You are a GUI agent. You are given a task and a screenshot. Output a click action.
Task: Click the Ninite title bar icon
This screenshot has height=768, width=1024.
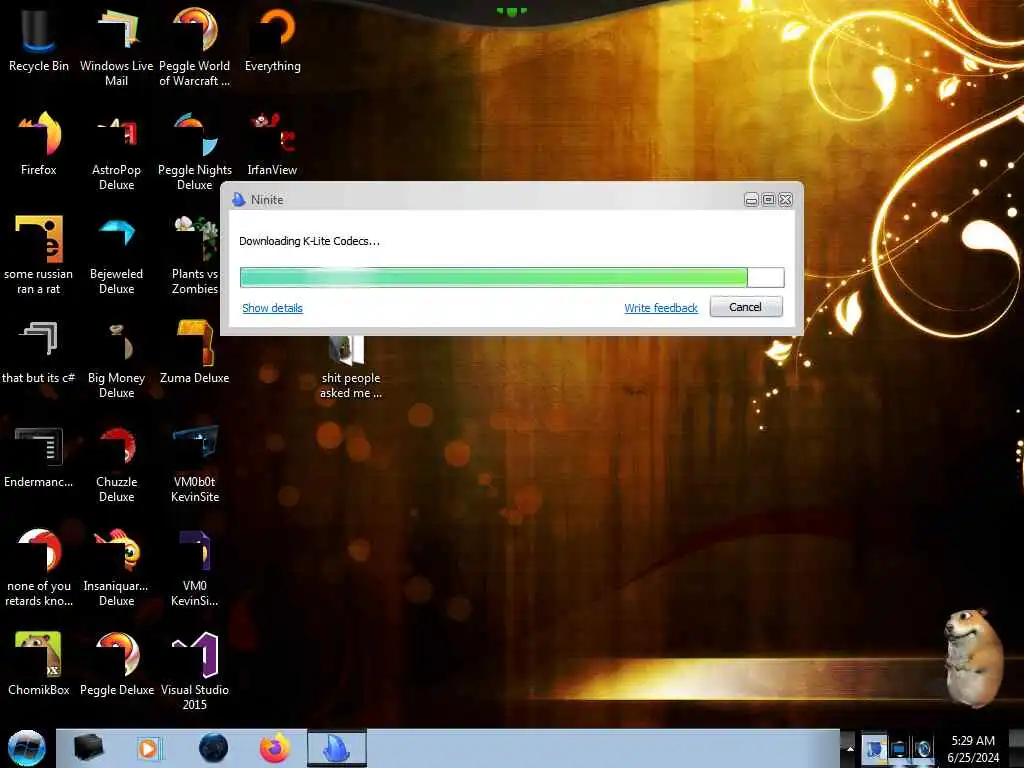[x=238, y=199]
